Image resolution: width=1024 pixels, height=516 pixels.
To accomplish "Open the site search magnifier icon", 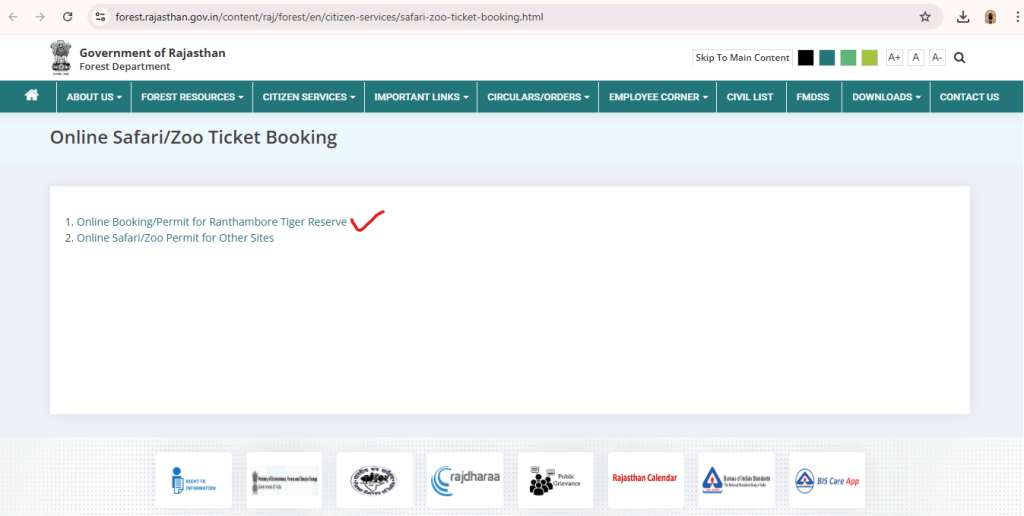I will (960, 58).
